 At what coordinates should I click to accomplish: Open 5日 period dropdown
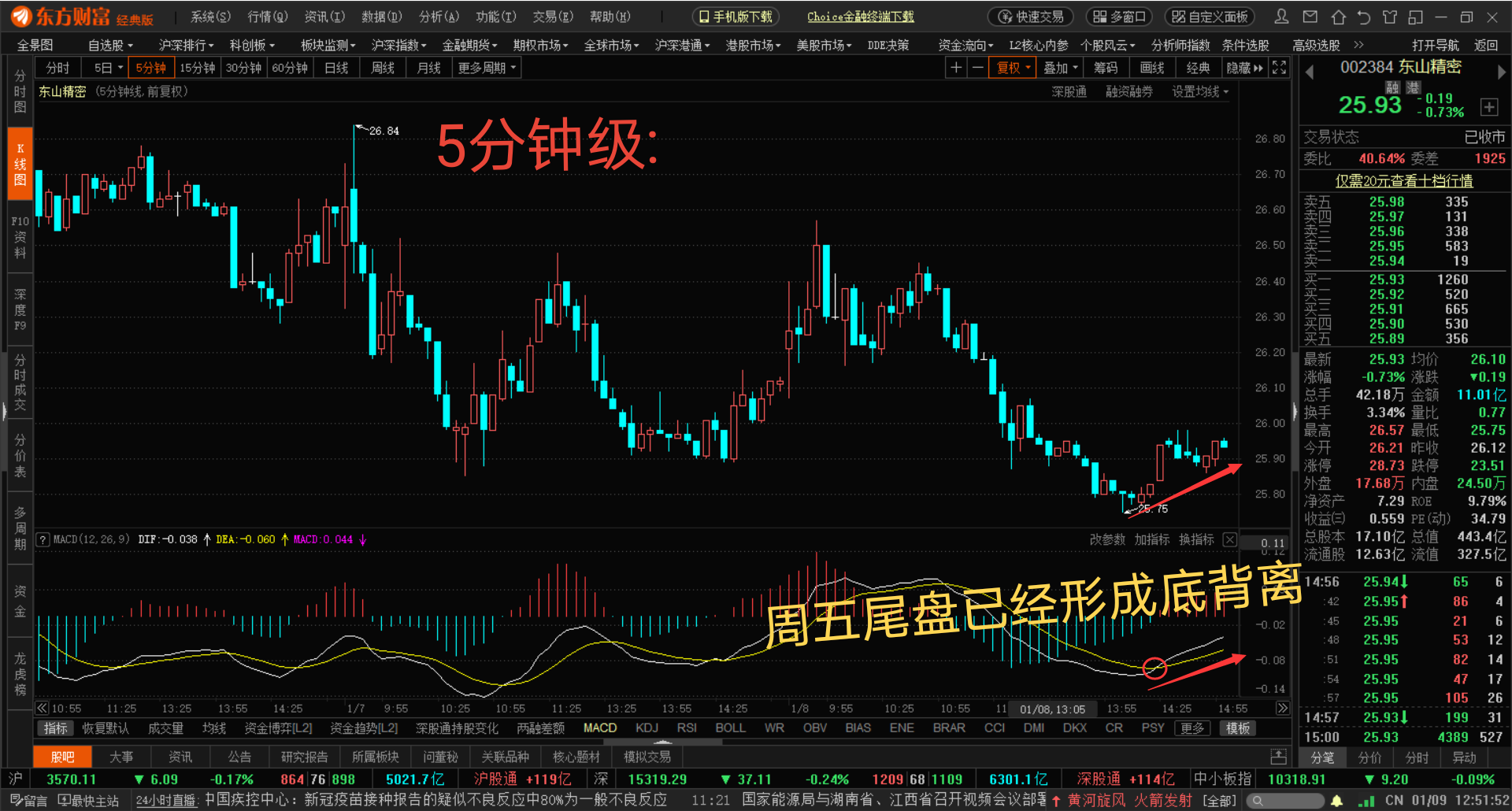(x=108, y=68)
